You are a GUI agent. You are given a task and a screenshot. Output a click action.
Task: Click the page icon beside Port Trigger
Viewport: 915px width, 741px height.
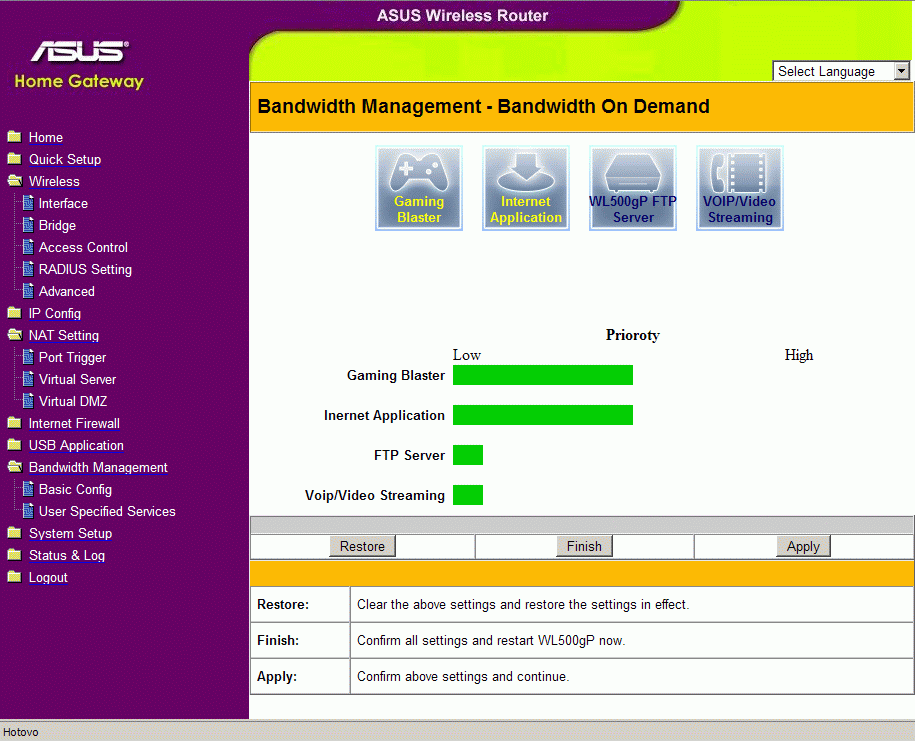(28, 357)
